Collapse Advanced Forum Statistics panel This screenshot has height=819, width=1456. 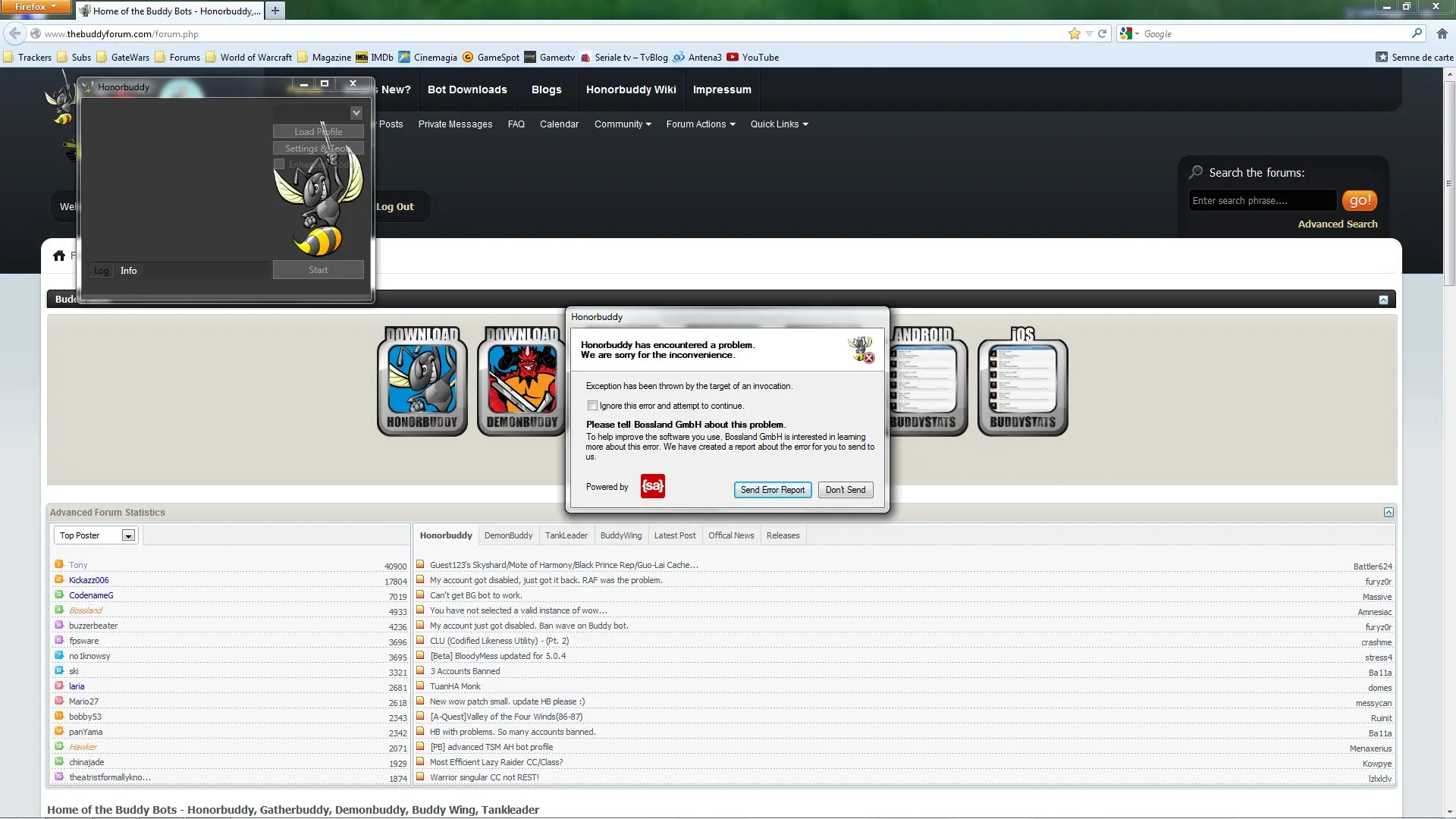coord(1389,512)
